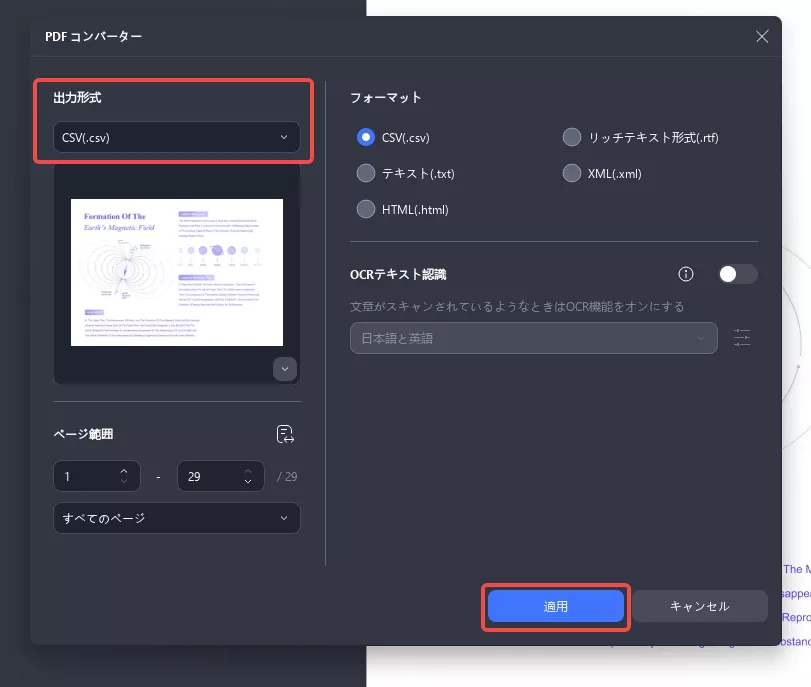811x687 pixels.
Task: Select the XML(.xml) format option
Action: pyautogui.click(x=572, y=173)
